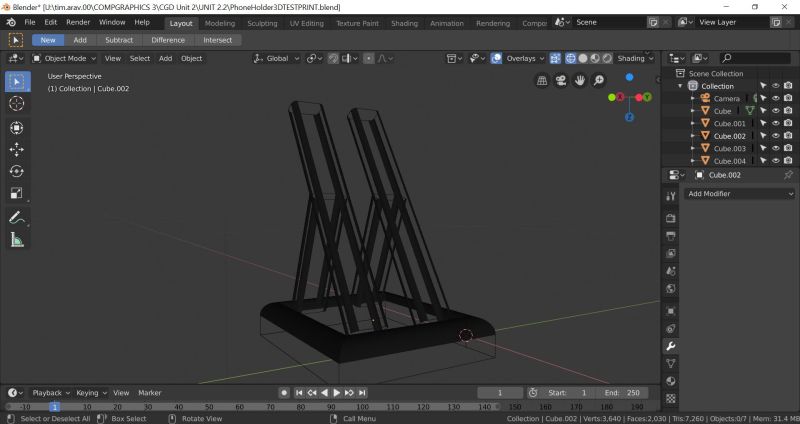Click the Difference selection mode button
The height and width of the screenshot is (424, 800).
168,40
